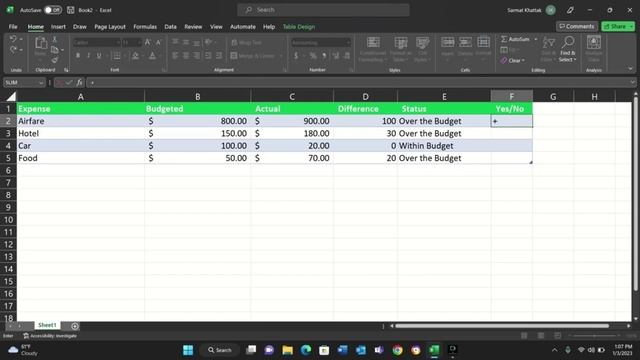
Task: Open Find & Select magnifier menu
Action: [568, 49]
